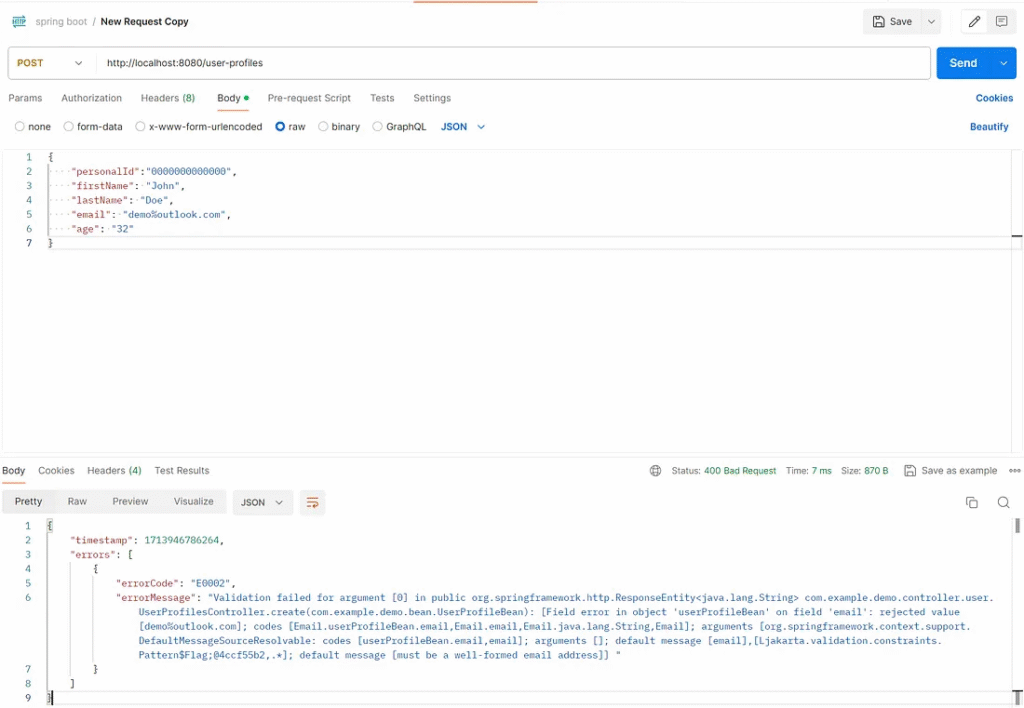Open the Headers (8) request tab
This screenshot has width=1024, height=708.
(168, 98)
